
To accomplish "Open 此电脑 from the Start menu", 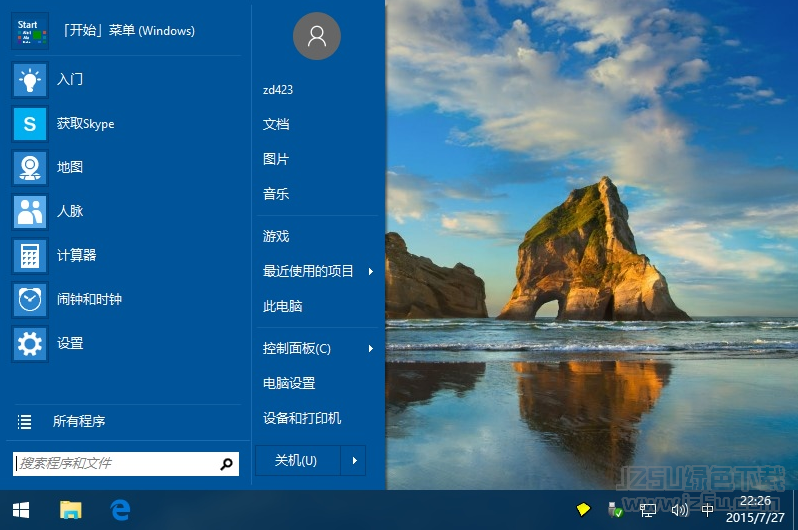I will [282, 306].
